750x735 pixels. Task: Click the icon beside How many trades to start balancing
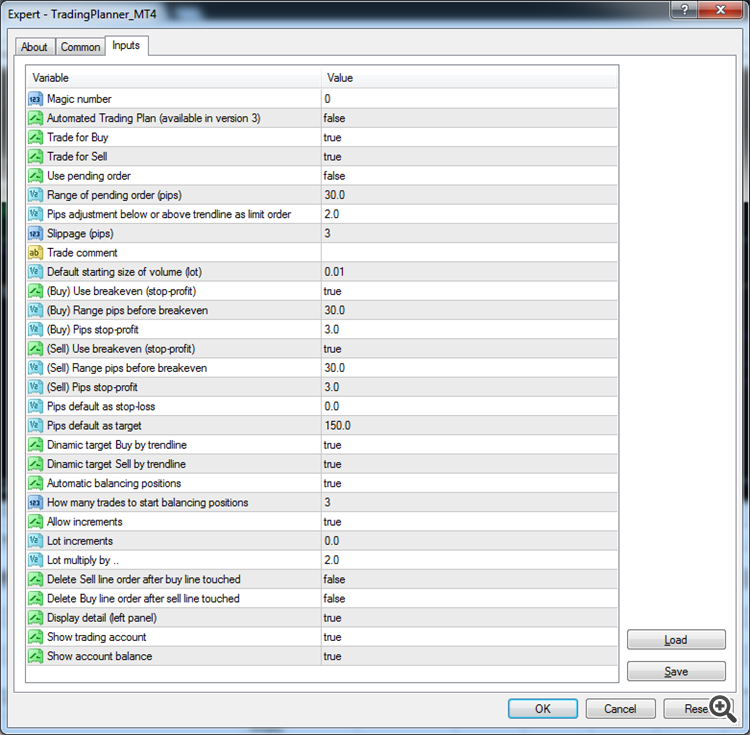(35, 503)
